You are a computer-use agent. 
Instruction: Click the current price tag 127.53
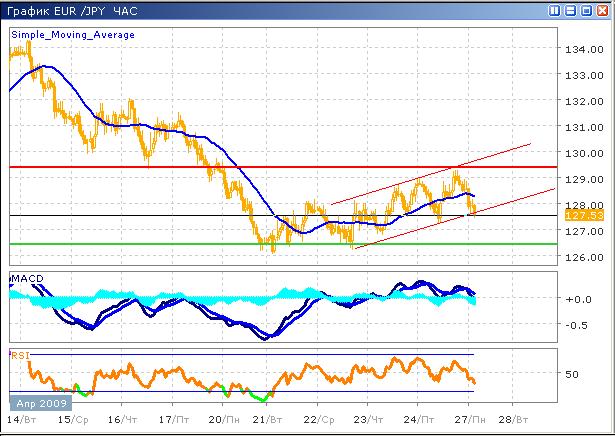point(575,215)
